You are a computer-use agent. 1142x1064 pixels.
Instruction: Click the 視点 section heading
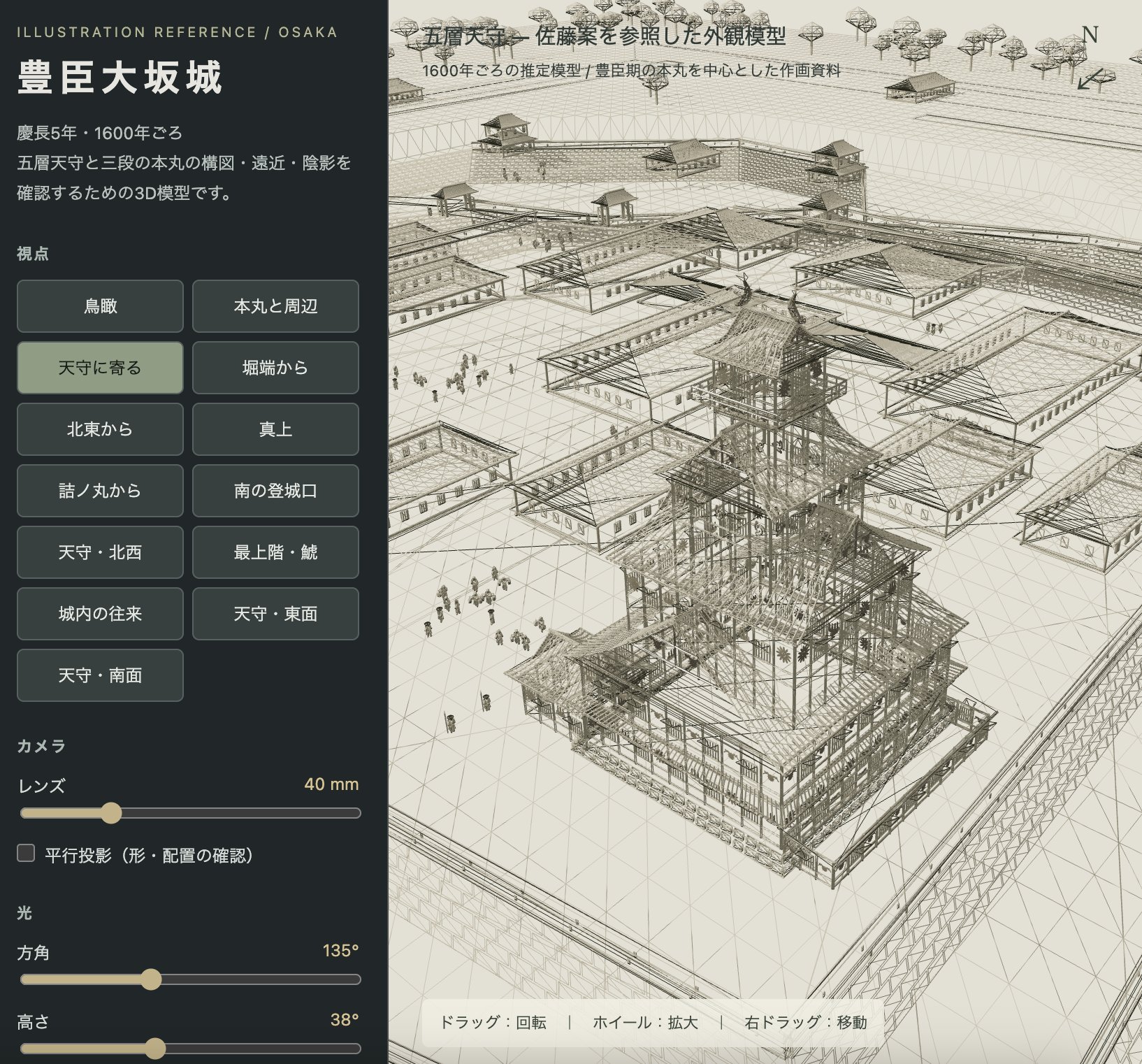coord(33,254)
